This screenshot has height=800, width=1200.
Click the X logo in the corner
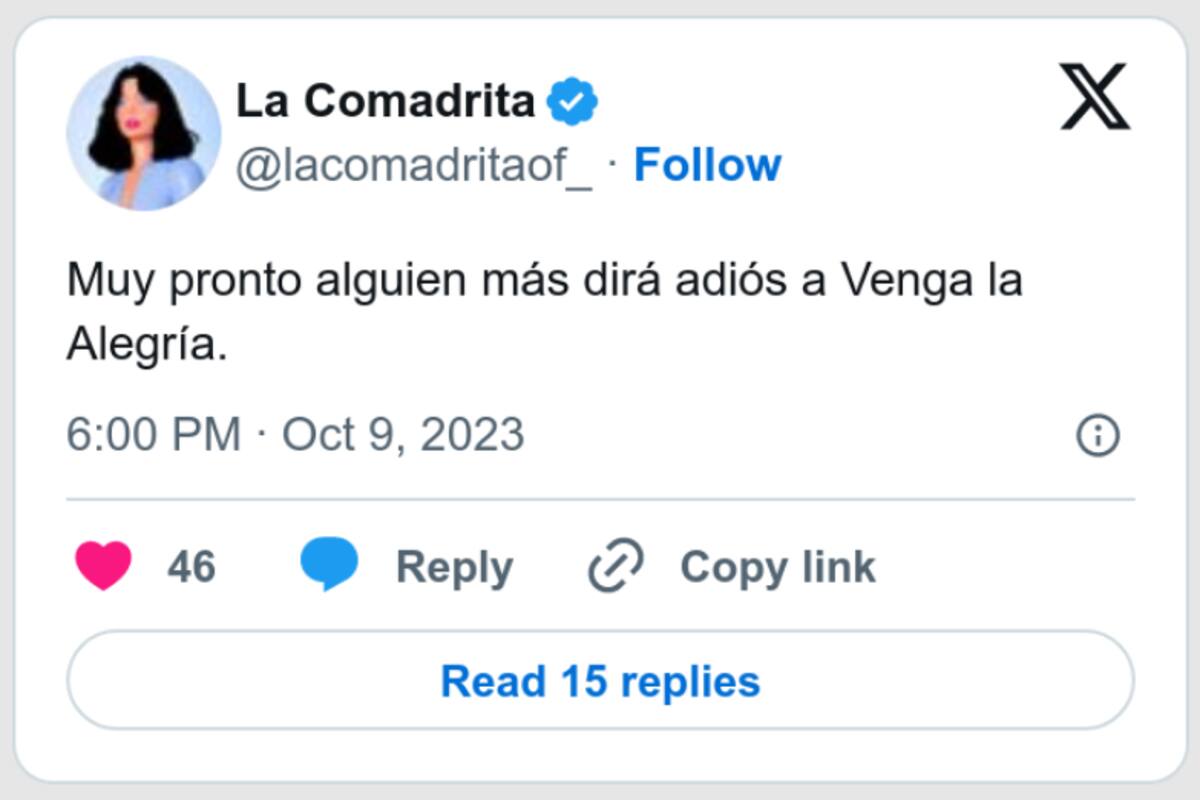tap(1095, 97)
